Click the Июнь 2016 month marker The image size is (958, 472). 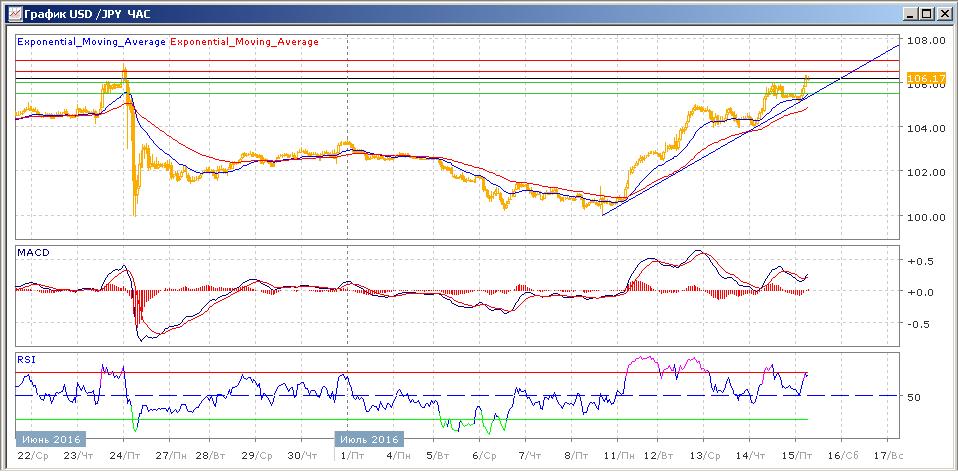[50, 438]
